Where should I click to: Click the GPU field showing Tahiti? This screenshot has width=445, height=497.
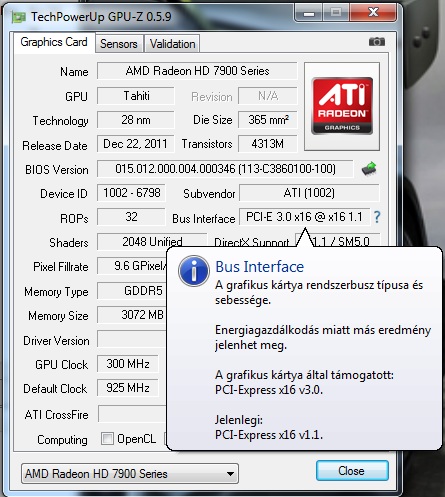tap(136, 96)
